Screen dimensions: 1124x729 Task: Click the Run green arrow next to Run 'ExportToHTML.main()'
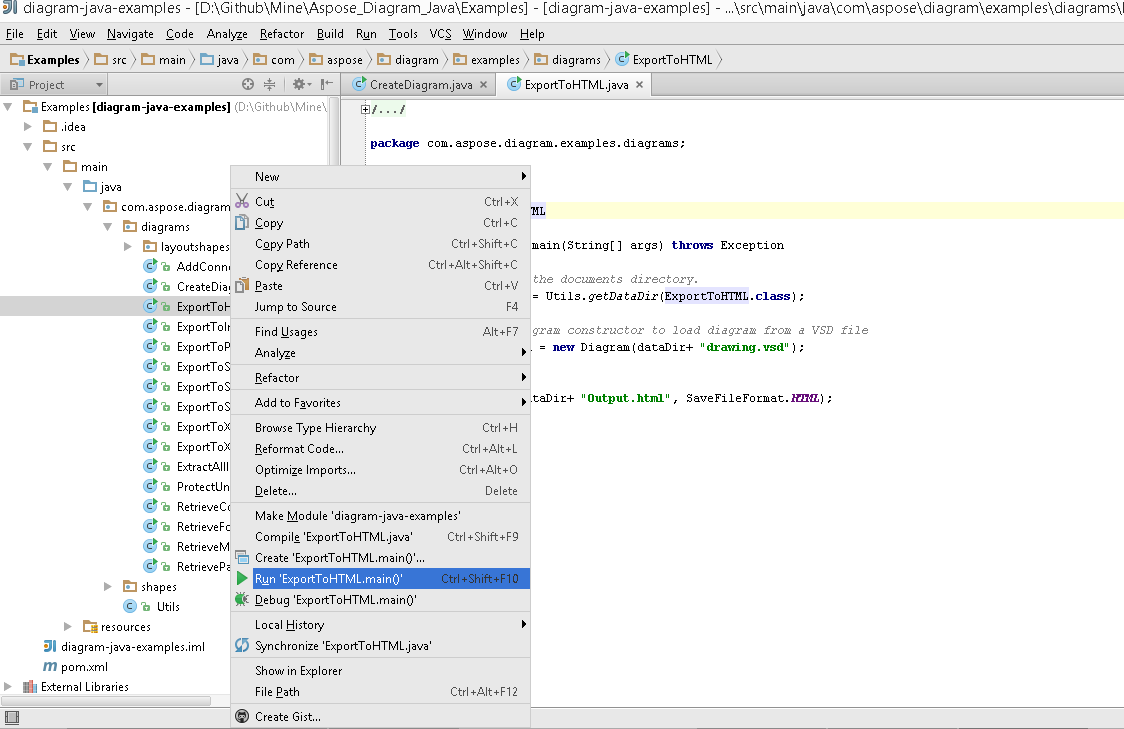(x=240, y=578)
